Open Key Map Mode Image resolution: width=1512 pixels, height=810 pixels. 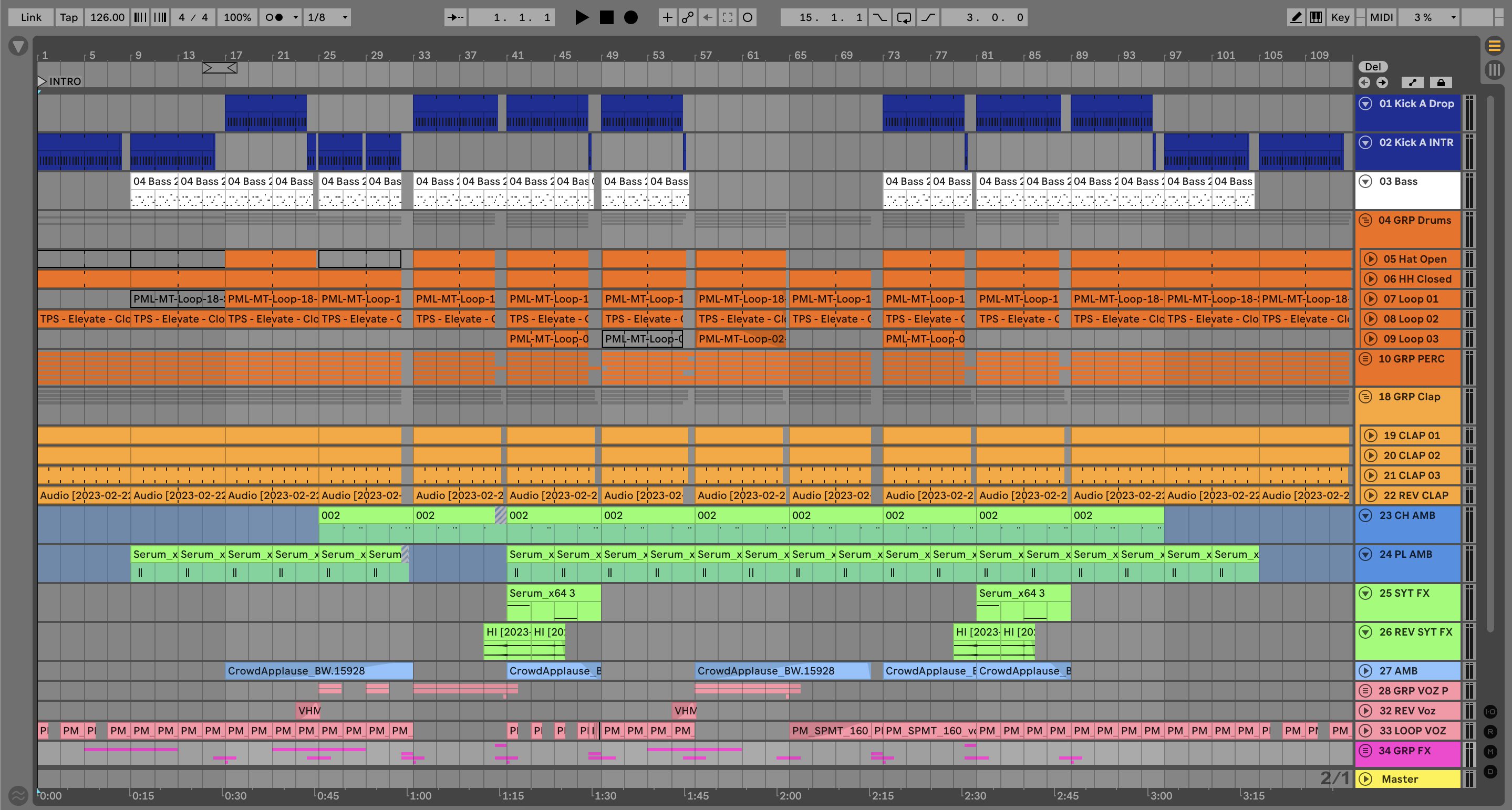1340,18
